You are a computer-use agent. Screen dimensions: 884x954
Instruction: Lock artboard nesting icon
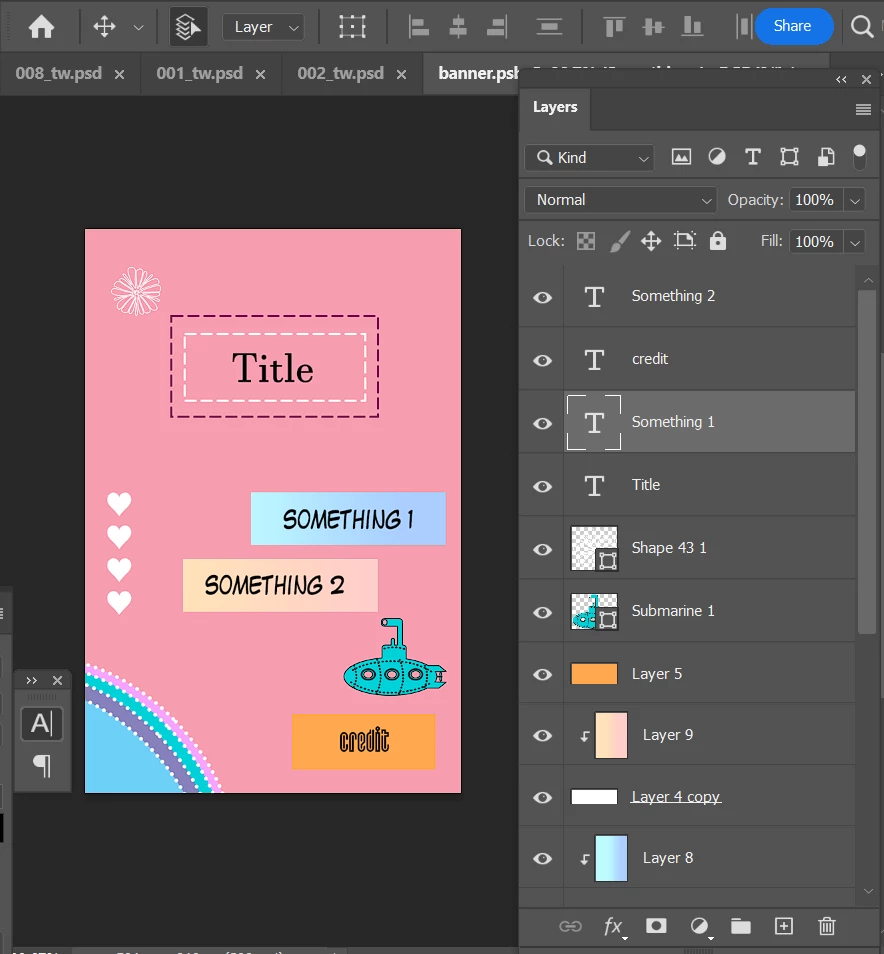tap(684, 241)
